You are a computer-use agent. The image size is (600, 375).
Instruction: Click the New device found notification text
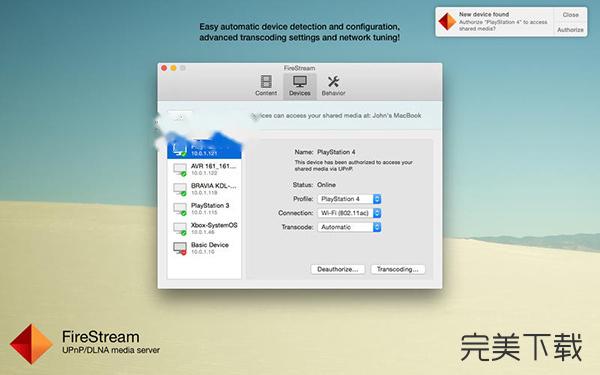tap(484, 14)
